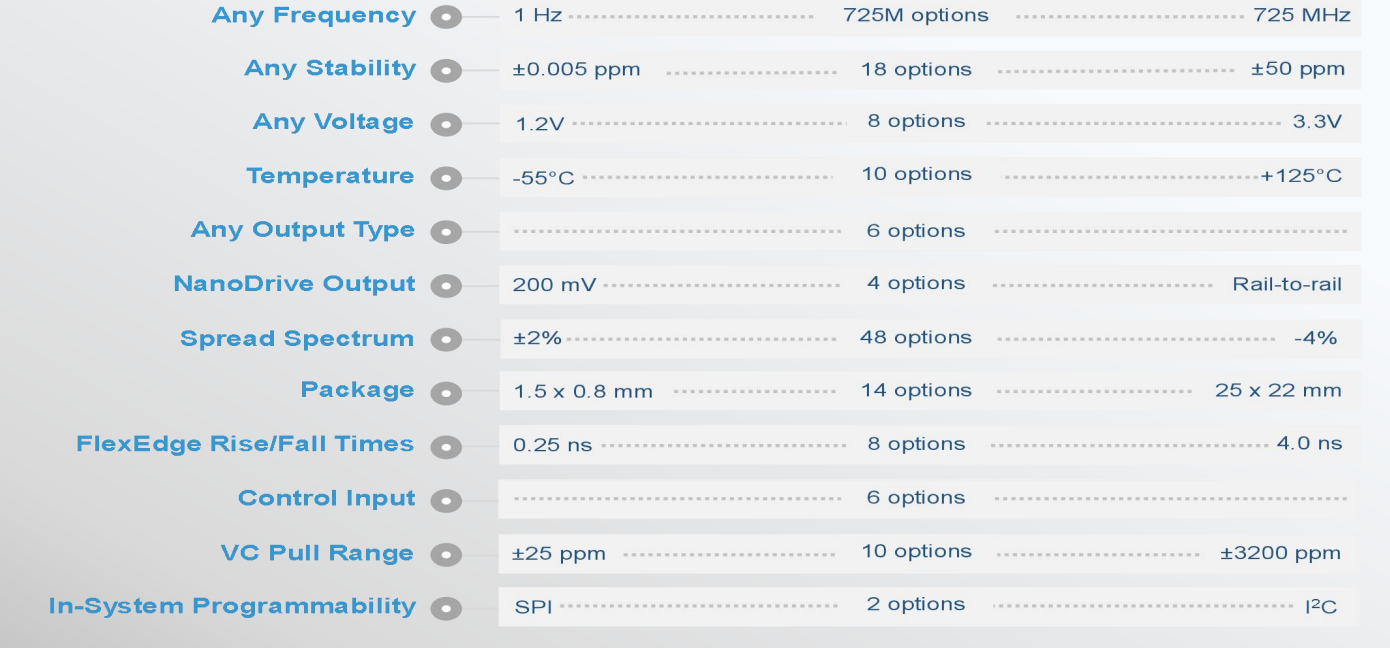
Task: Click the circle bullet beside Any Output Type
Action: tap(446, 232)
